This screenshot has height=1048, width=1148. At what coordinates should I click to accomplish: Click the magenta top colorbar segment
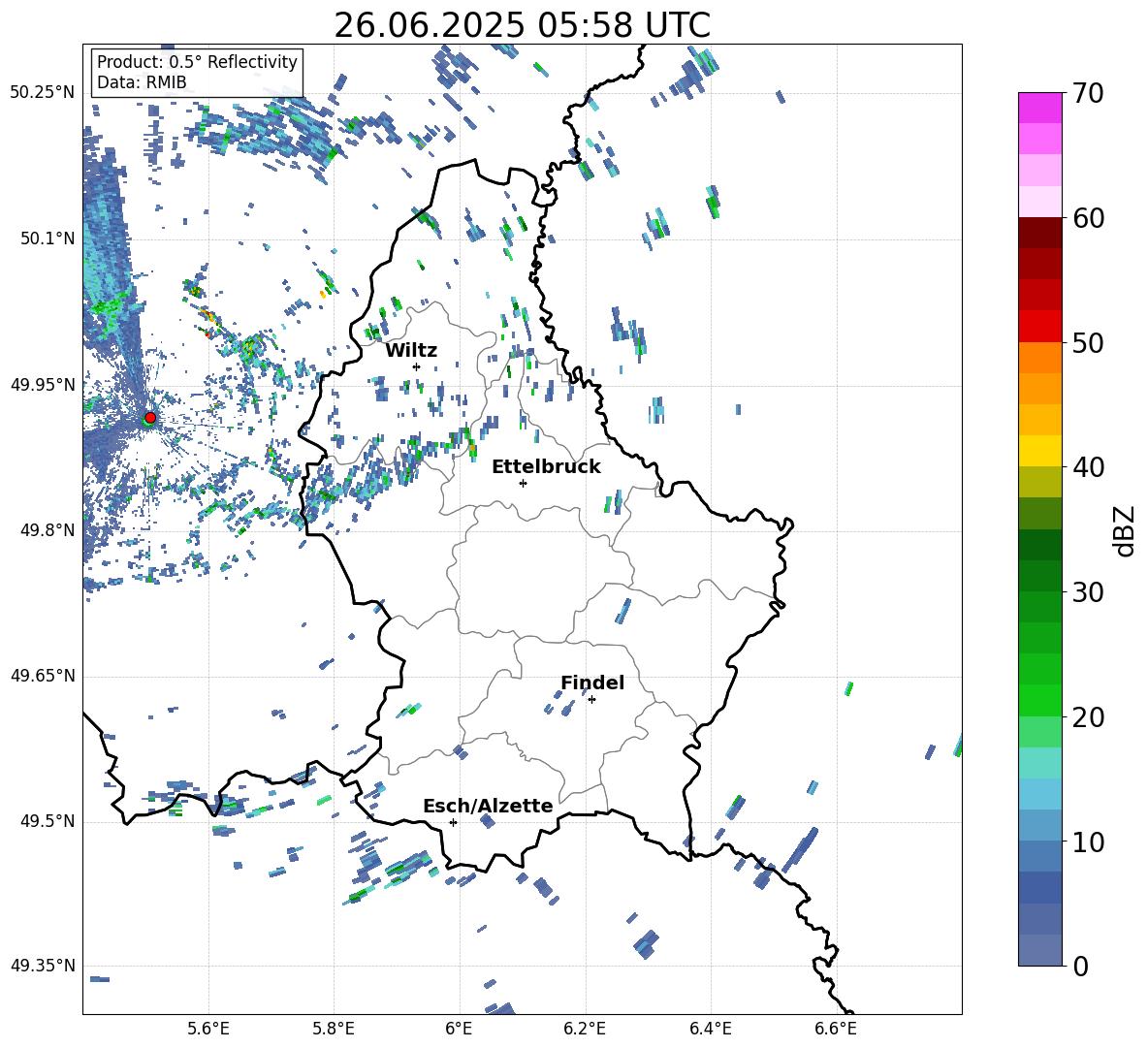click(x=1040, y=108)
